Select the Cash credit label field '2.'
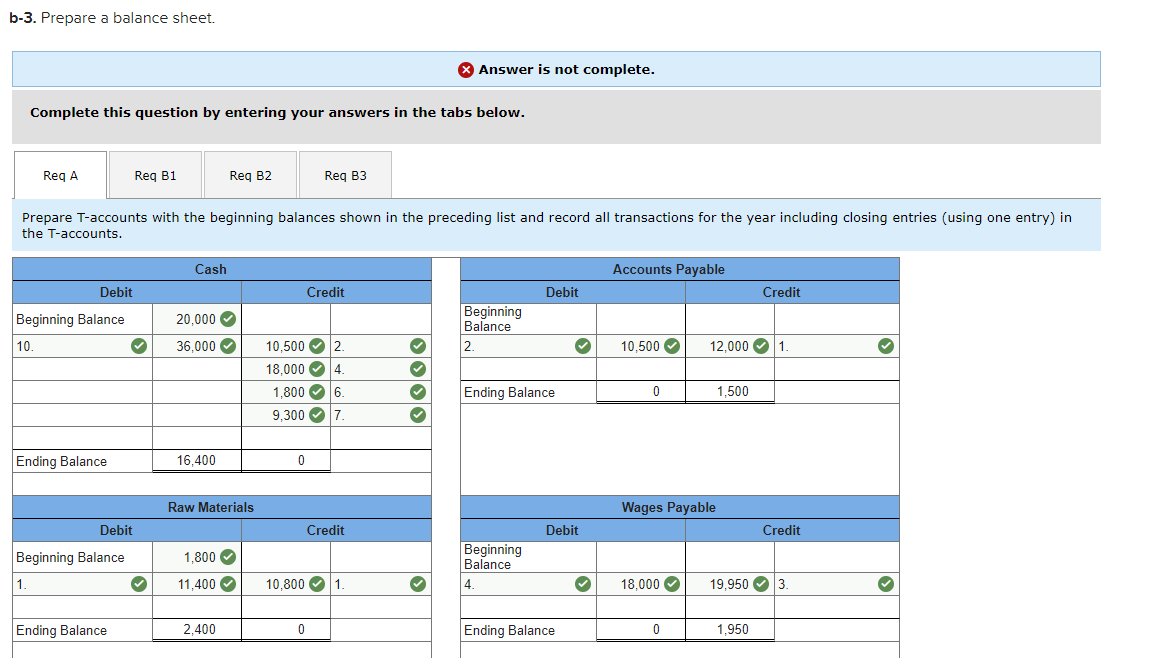1172x658 pixels. click(x=380, y=346)
